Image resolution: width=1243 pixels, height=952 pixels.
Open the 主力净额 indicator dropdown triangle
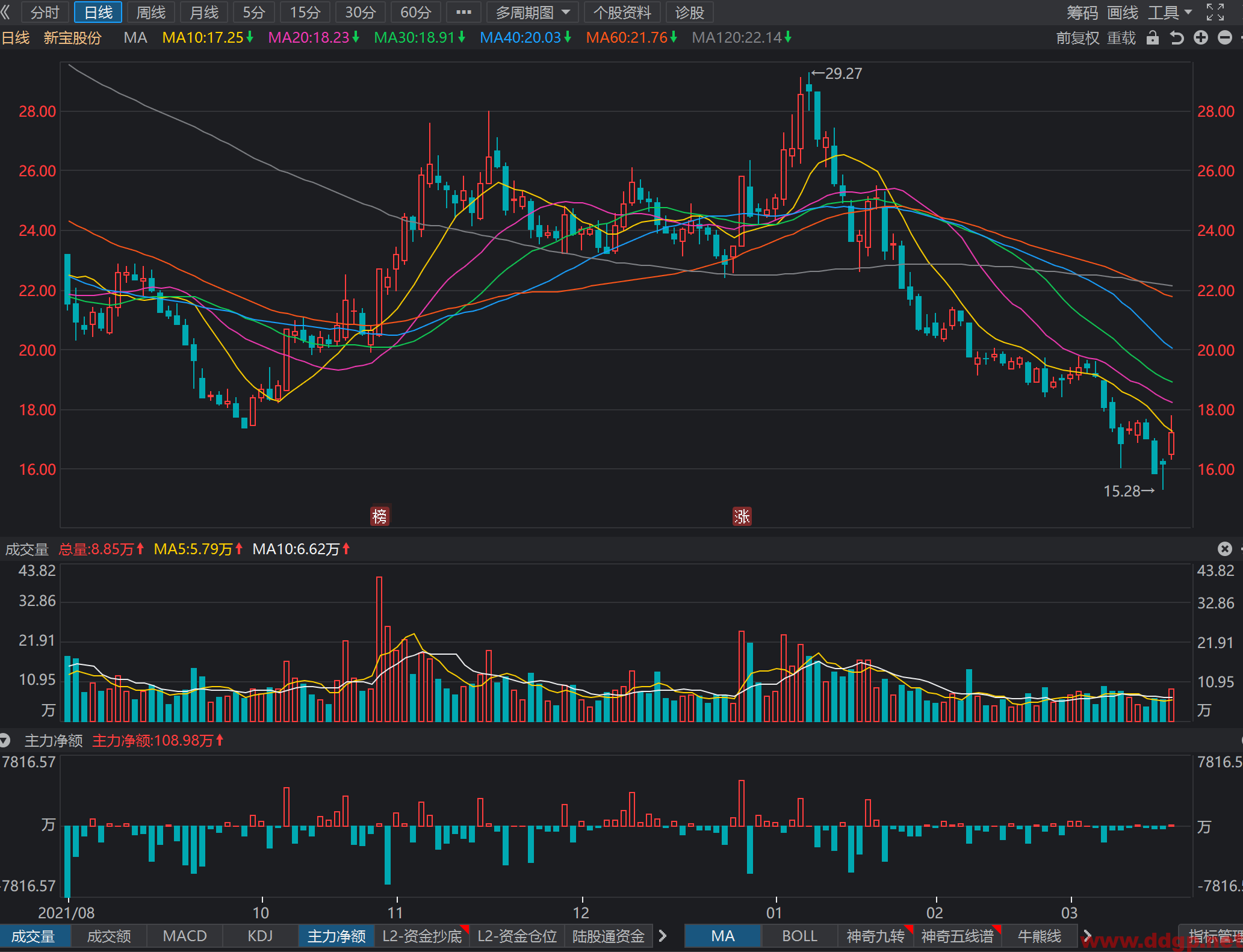pyautogui.click(x=5, y=740)
